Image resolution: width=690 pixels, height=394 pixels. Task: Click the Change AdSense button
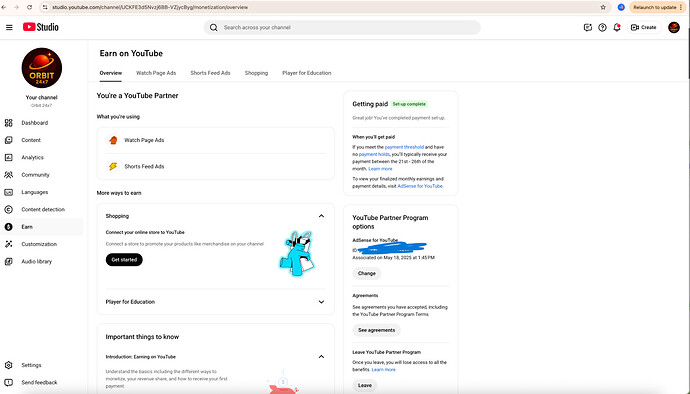(x=367, y=273)
